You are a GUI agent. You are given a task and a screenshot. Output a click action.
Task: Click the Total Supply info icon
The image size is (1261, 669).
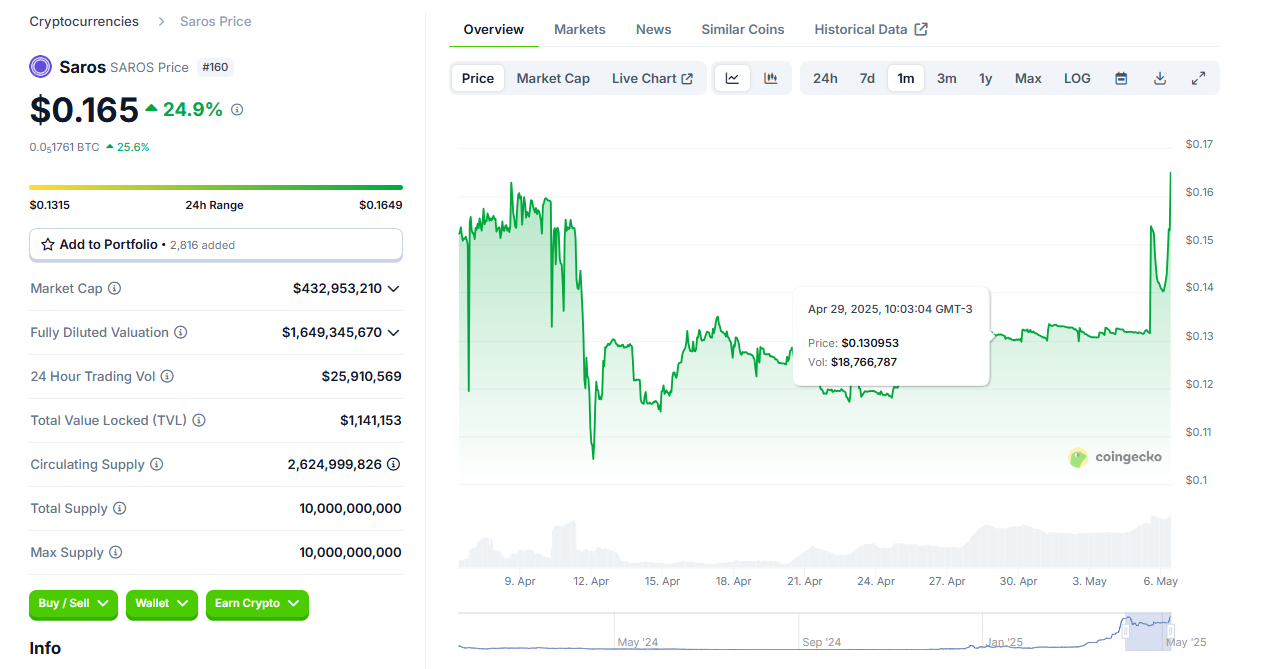(119, 508)
